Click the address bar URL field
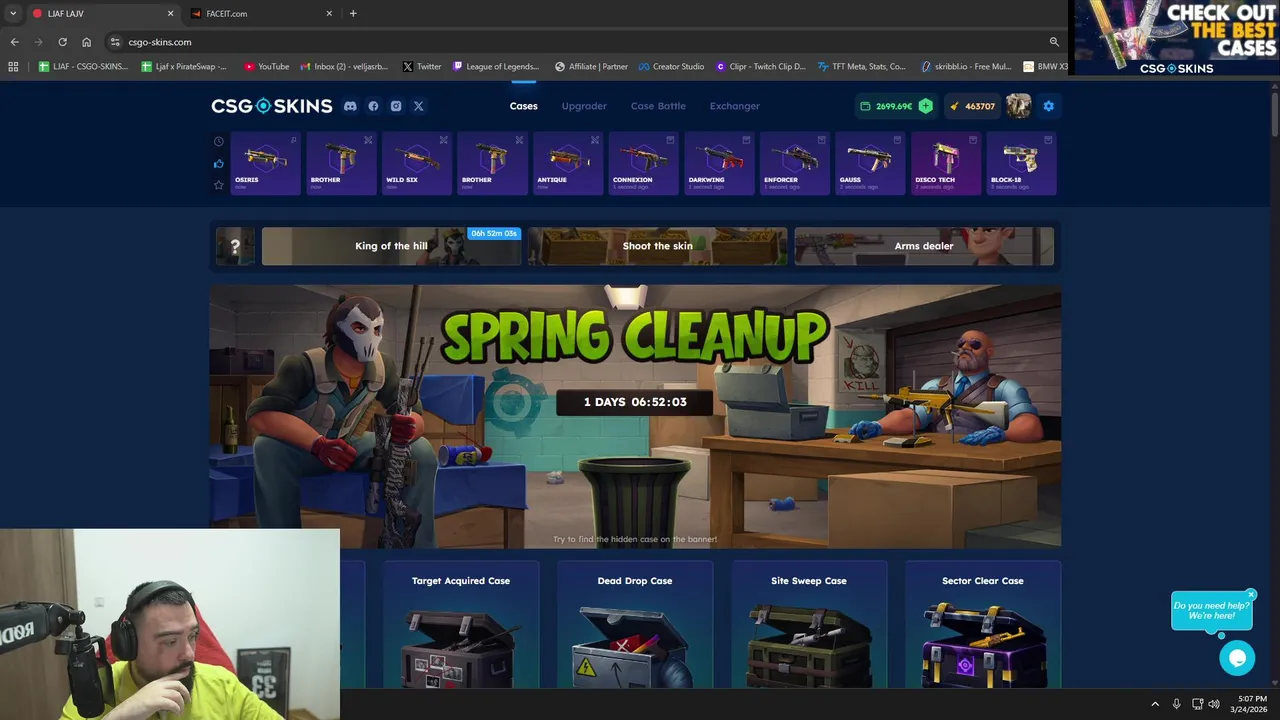 pos(580,42)
